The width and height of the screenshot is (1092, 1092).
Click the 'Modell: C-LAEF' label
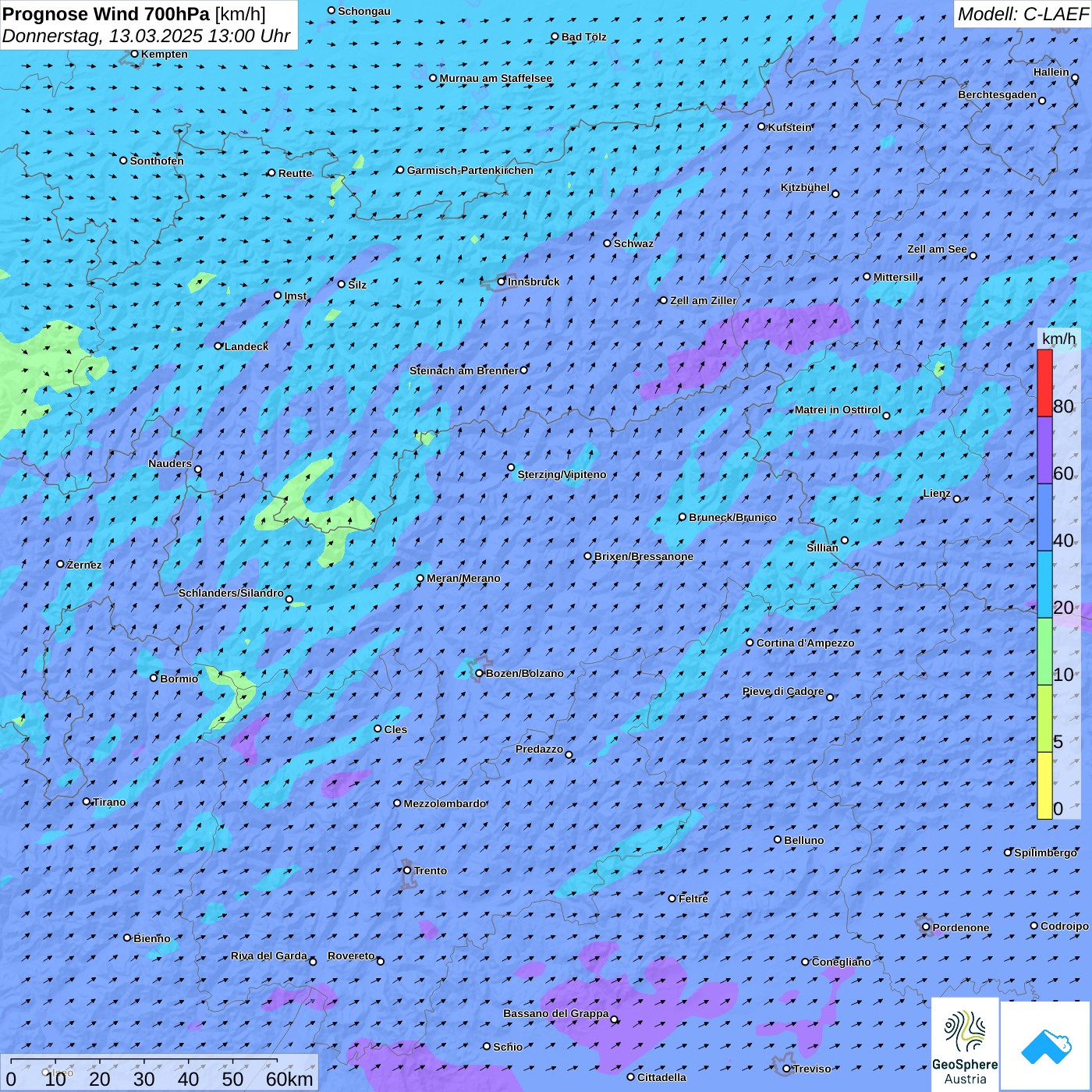click(x=1023, y=14)
